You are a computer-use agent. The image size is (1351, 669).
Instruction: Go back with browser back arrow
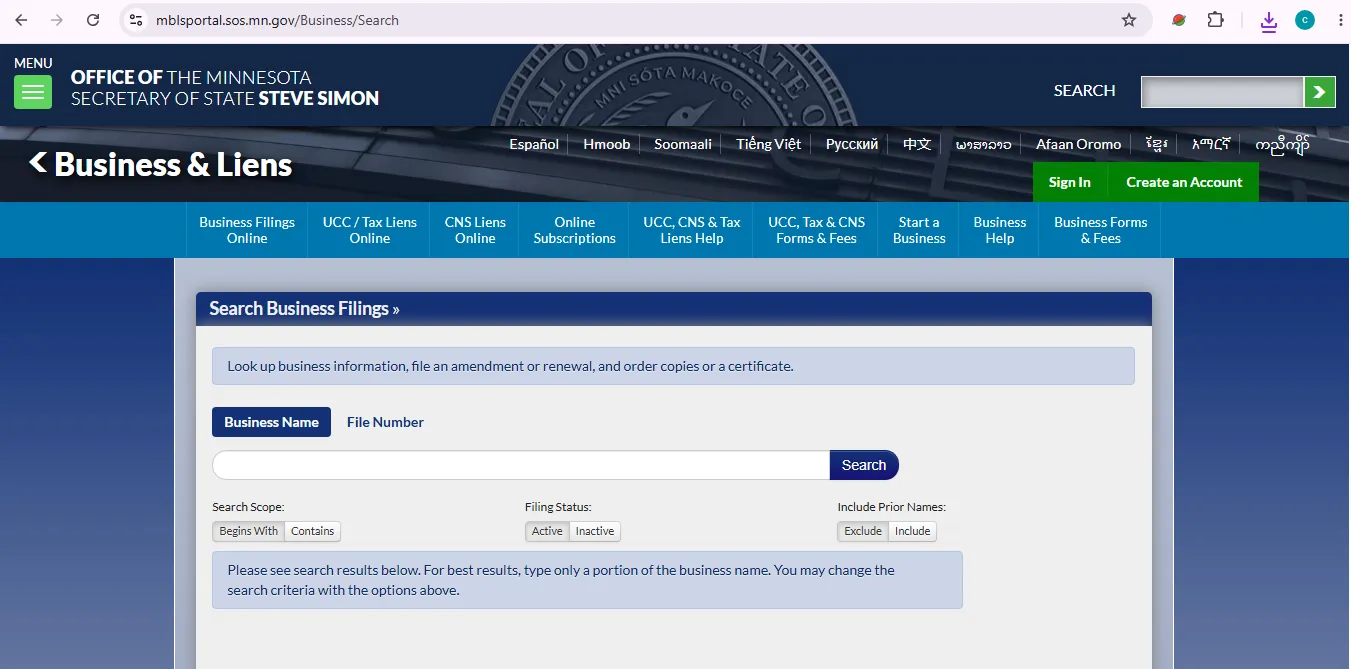21,20
